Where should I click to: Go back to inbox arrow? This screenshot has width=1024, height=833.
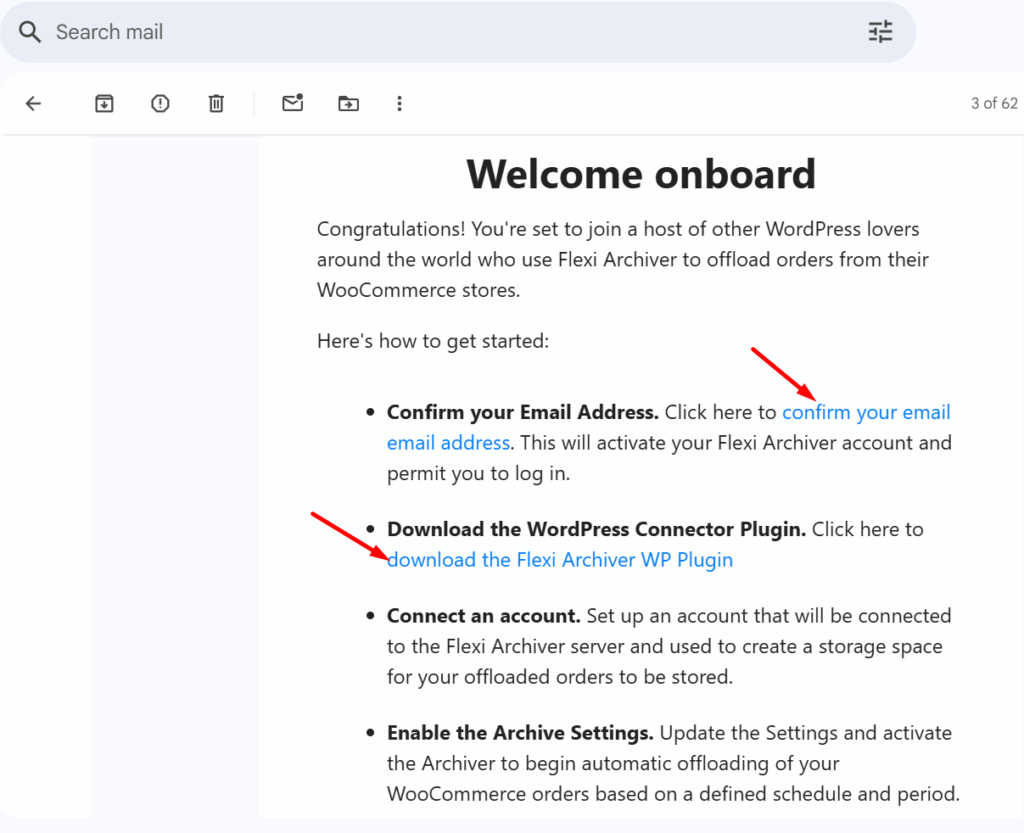(x=33, y=103)
